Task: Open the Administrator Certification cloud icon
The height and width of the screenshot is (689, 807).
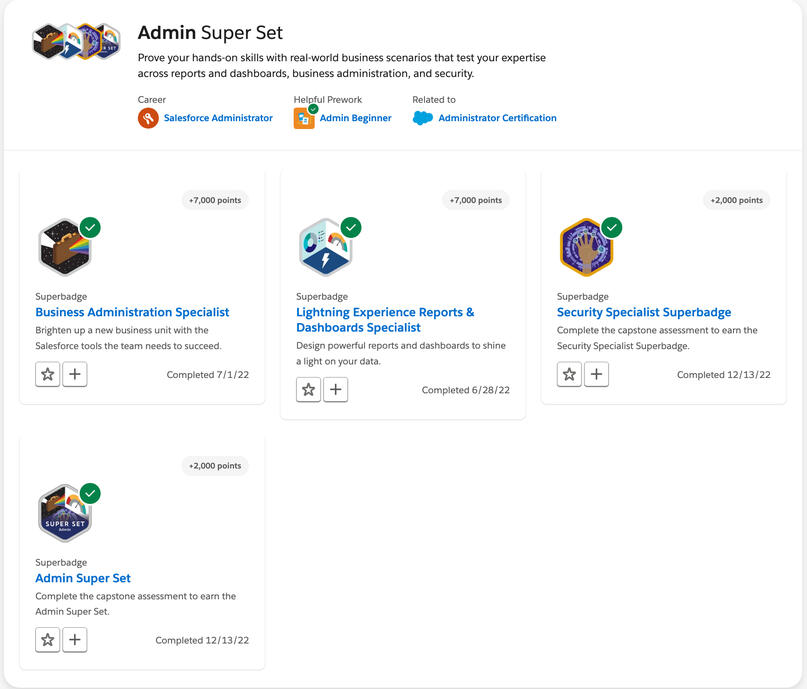Action: pyautogui.click(x=422, y=117)
